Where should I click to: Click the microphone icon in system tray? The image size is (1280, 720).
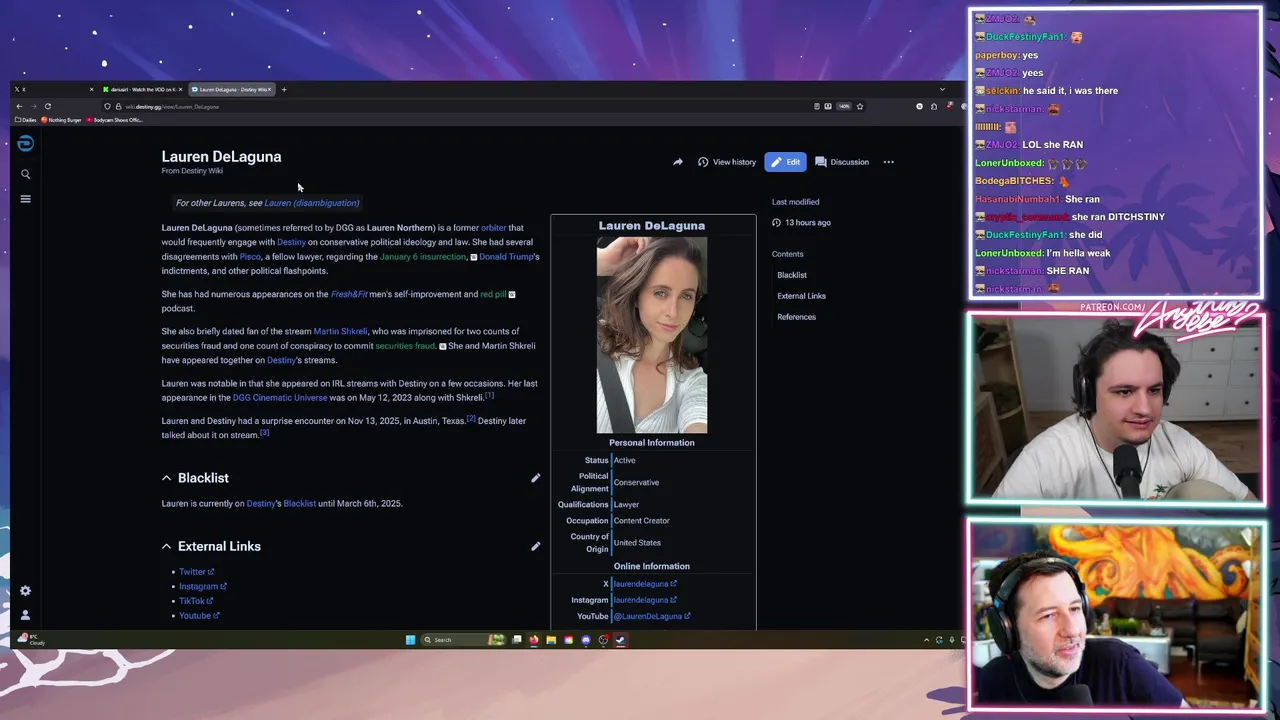pos(952,640)
